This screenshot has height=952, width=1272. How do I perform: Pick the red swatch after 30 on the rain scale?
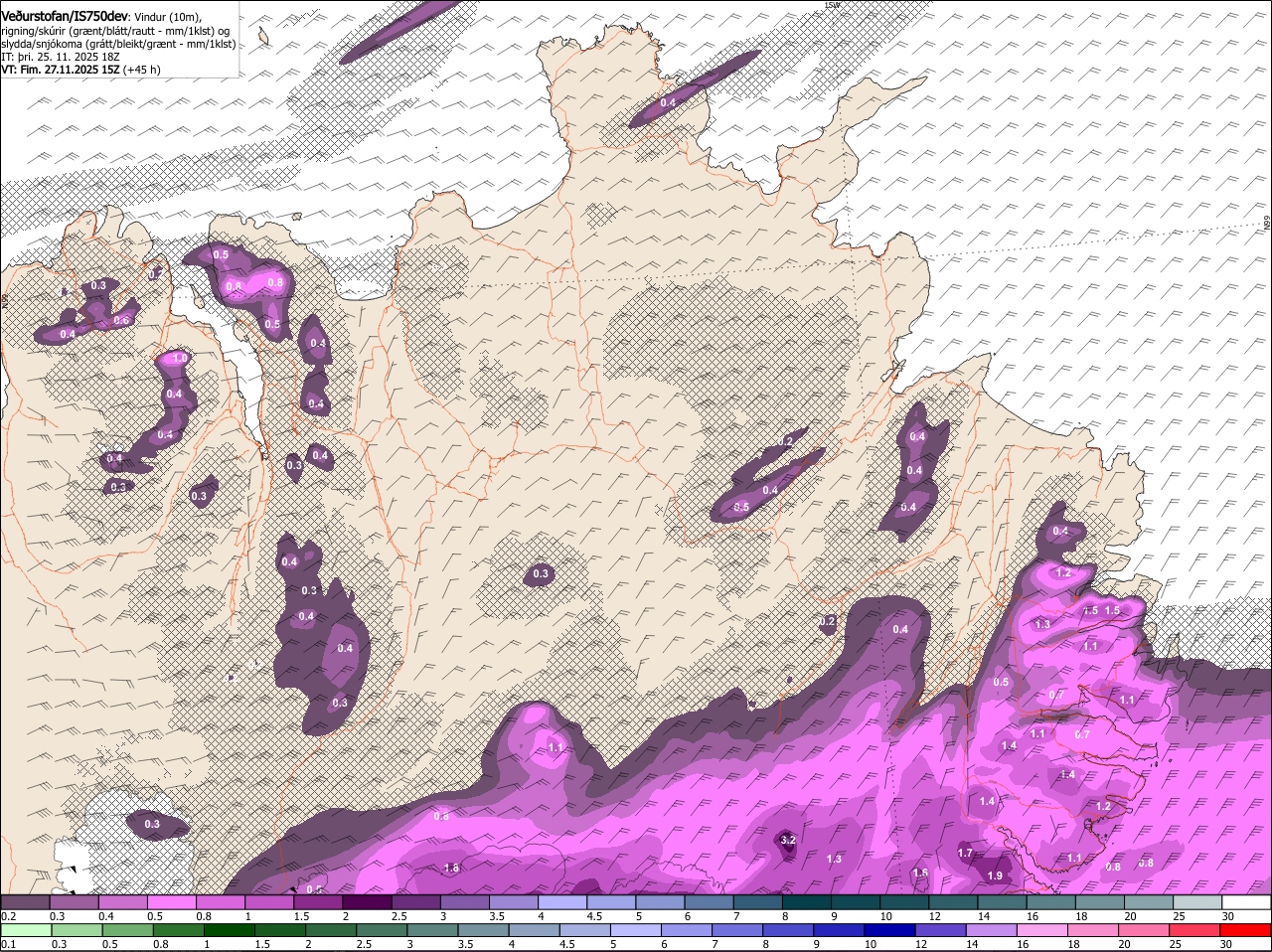[1246, 931]
